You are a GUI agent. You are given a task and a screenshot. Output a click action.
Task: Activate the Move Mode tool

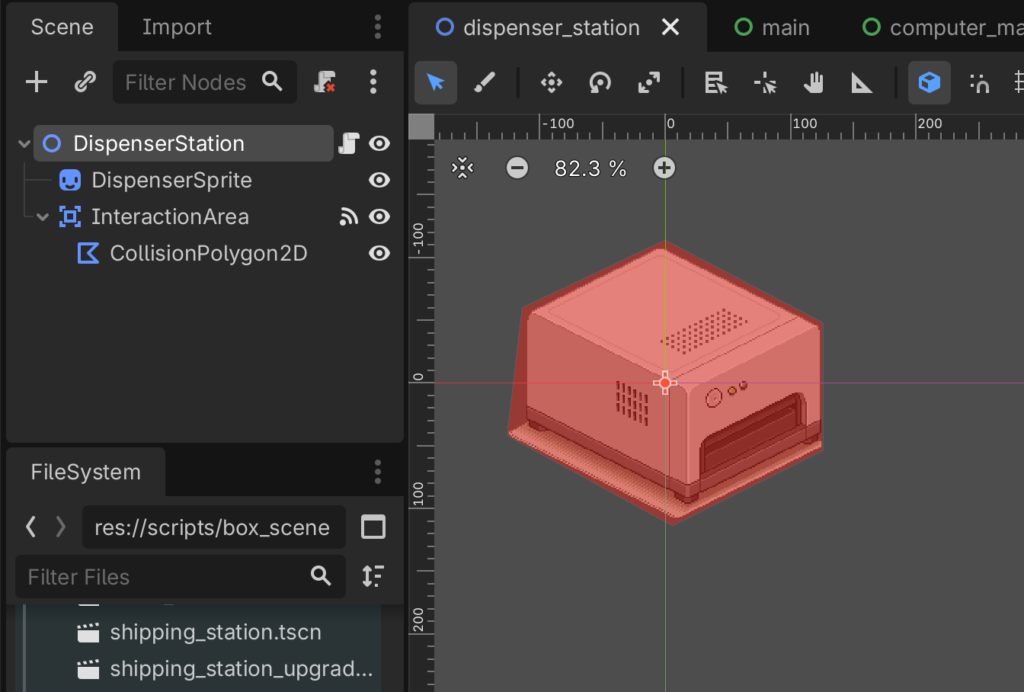click(x=552, y=83)
